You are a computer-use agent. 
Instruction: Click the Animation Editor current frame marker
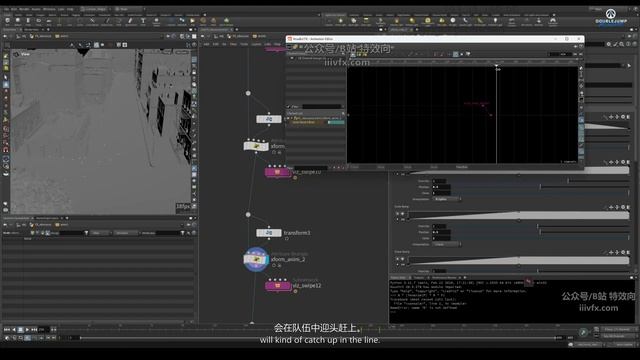click(497, 67)
